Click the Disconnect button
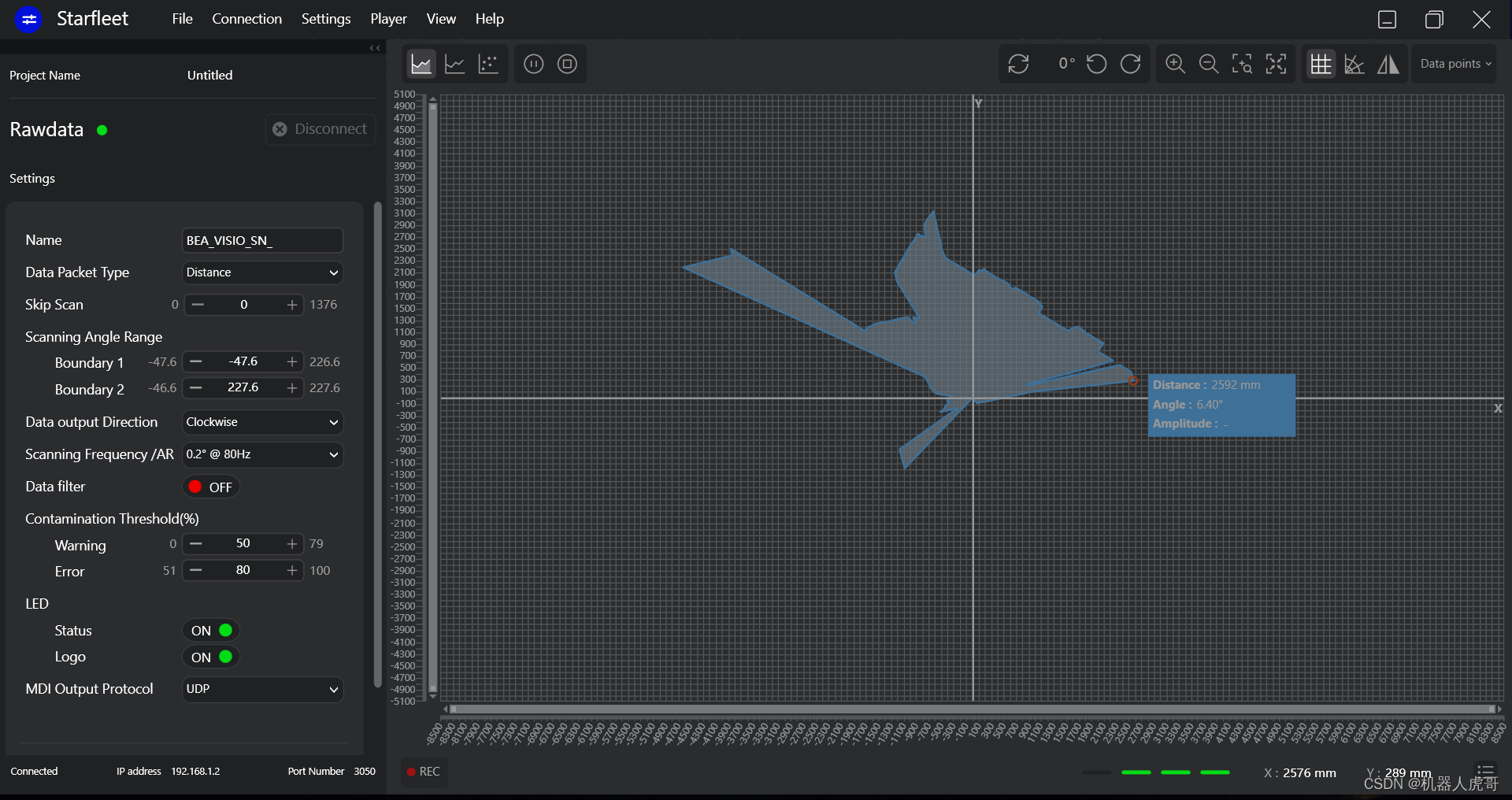Image resolution: width=1512 pixels, height=800 pixels. tap(321, 129)
